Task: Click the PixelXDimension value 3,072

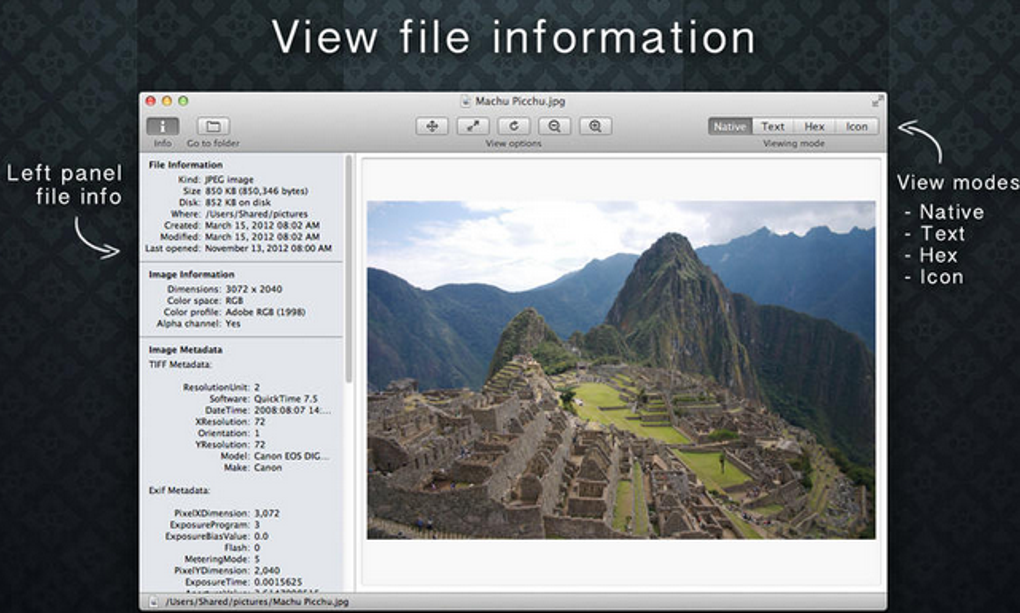Action: pos(267,513)
